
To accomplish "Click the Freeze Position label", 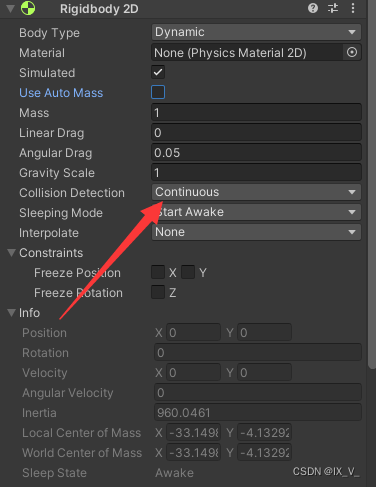I will pyautogui.click(x=77, y=273).
